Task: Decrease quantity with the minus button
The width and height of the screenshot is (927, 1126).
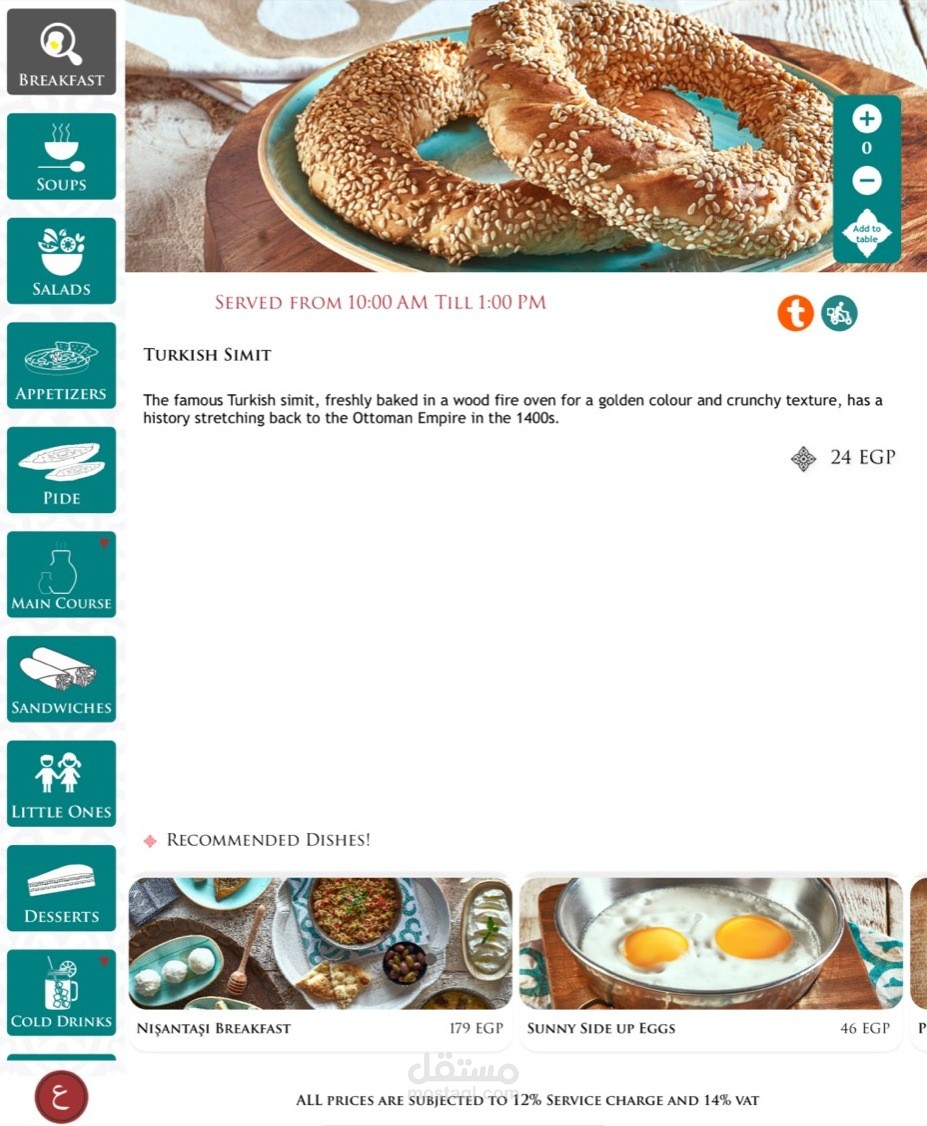Action: [x=867, y=180]
